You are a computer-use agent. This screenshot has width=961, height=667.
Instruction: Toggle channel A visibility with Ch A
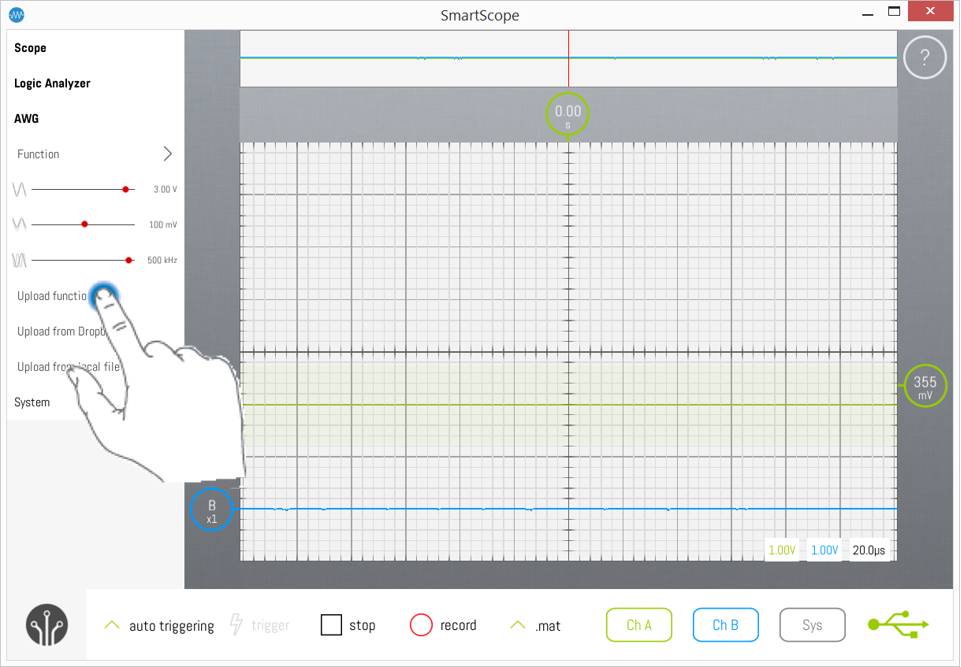click(x=639, y=625)
